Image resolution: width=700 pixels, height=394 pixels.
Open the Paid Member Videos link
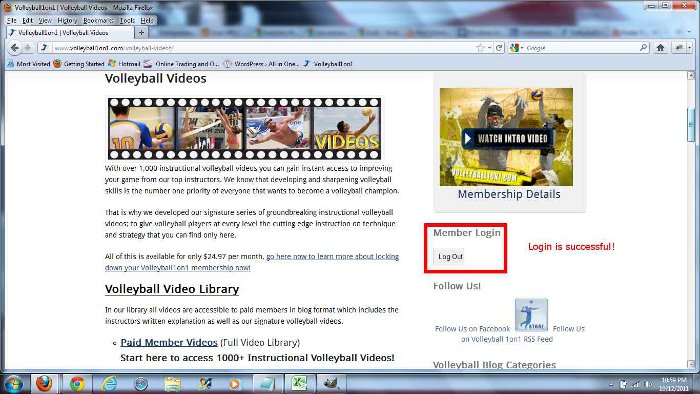(x=169, y=342)
